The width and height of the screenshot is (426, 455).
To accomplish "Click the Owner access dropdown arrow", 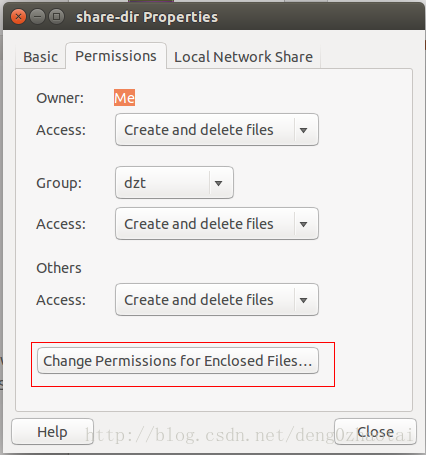I will pos(303,130).
